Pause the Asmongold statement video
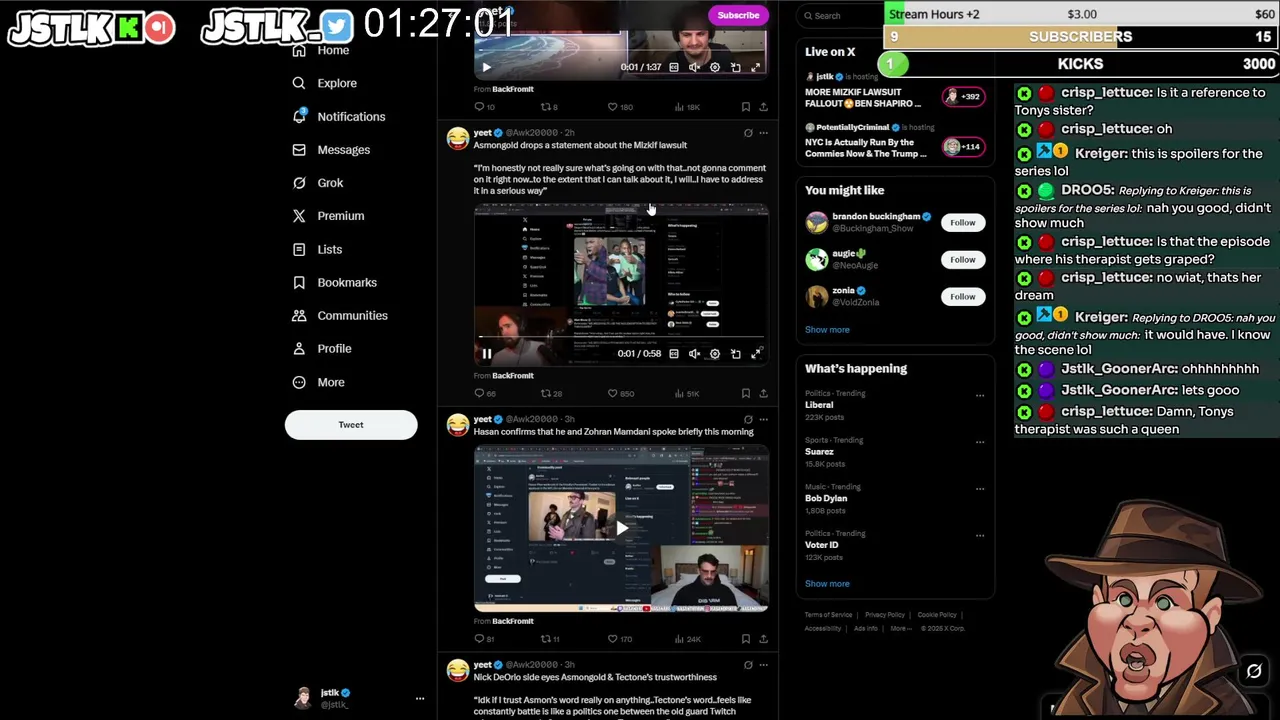The width and height of the screenshot is (1280, 720). 487,354
